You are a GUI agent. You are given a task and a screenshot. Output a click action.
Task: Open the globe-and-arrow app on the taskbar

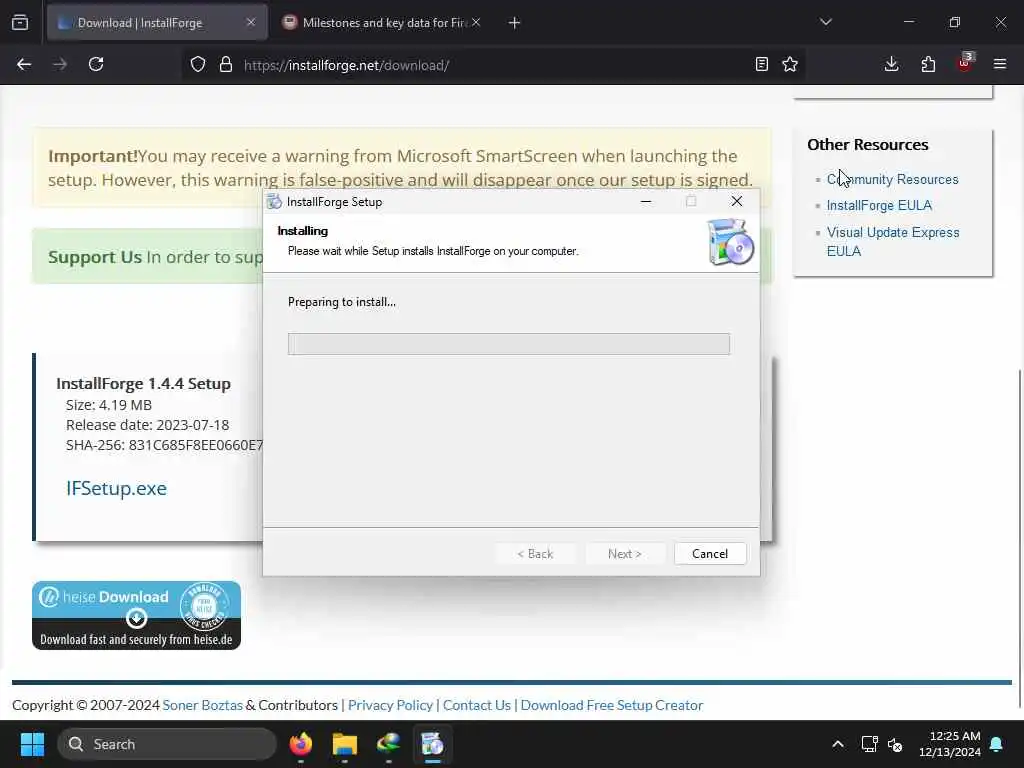pos(389,744)
